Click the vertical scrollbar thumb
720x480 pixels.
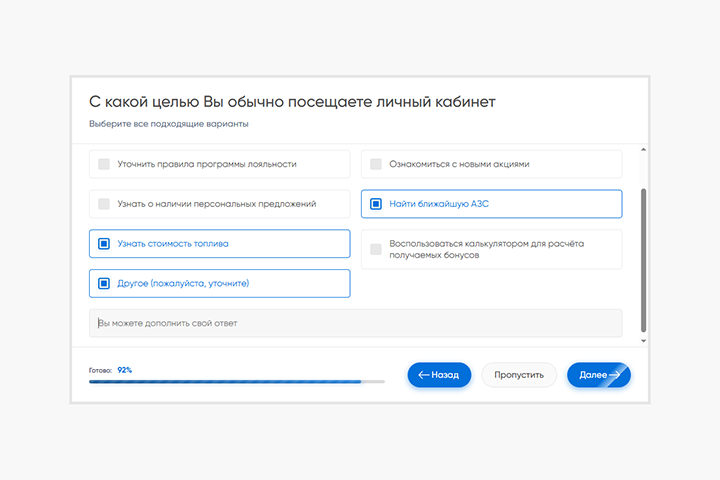coord(643,260)
